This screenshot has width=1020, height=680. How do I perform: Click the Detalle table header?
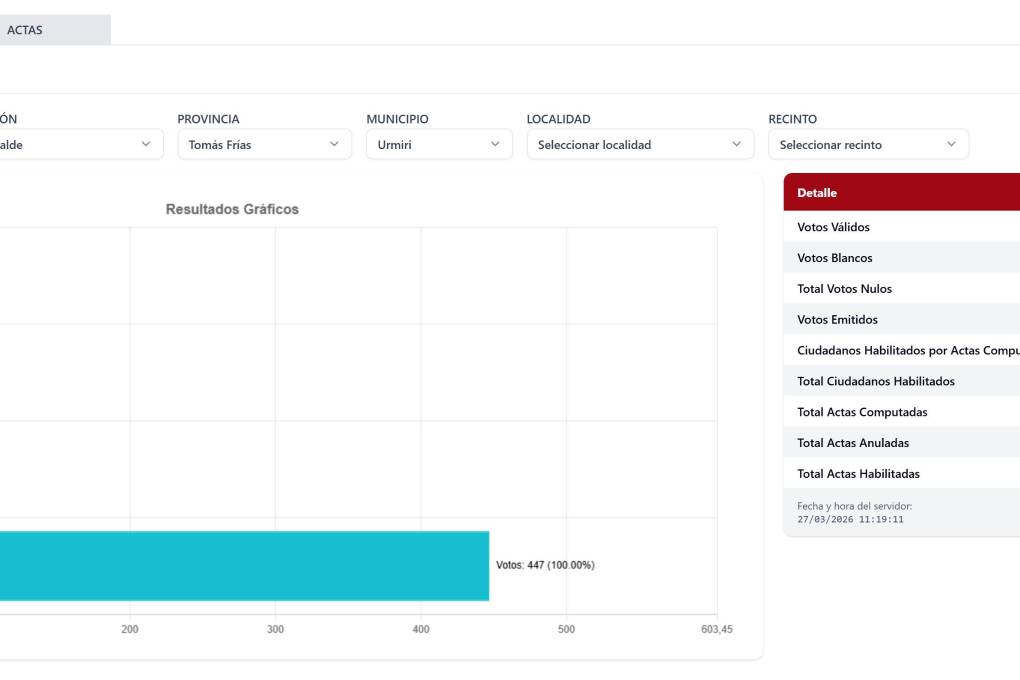(x=900, y=192)
